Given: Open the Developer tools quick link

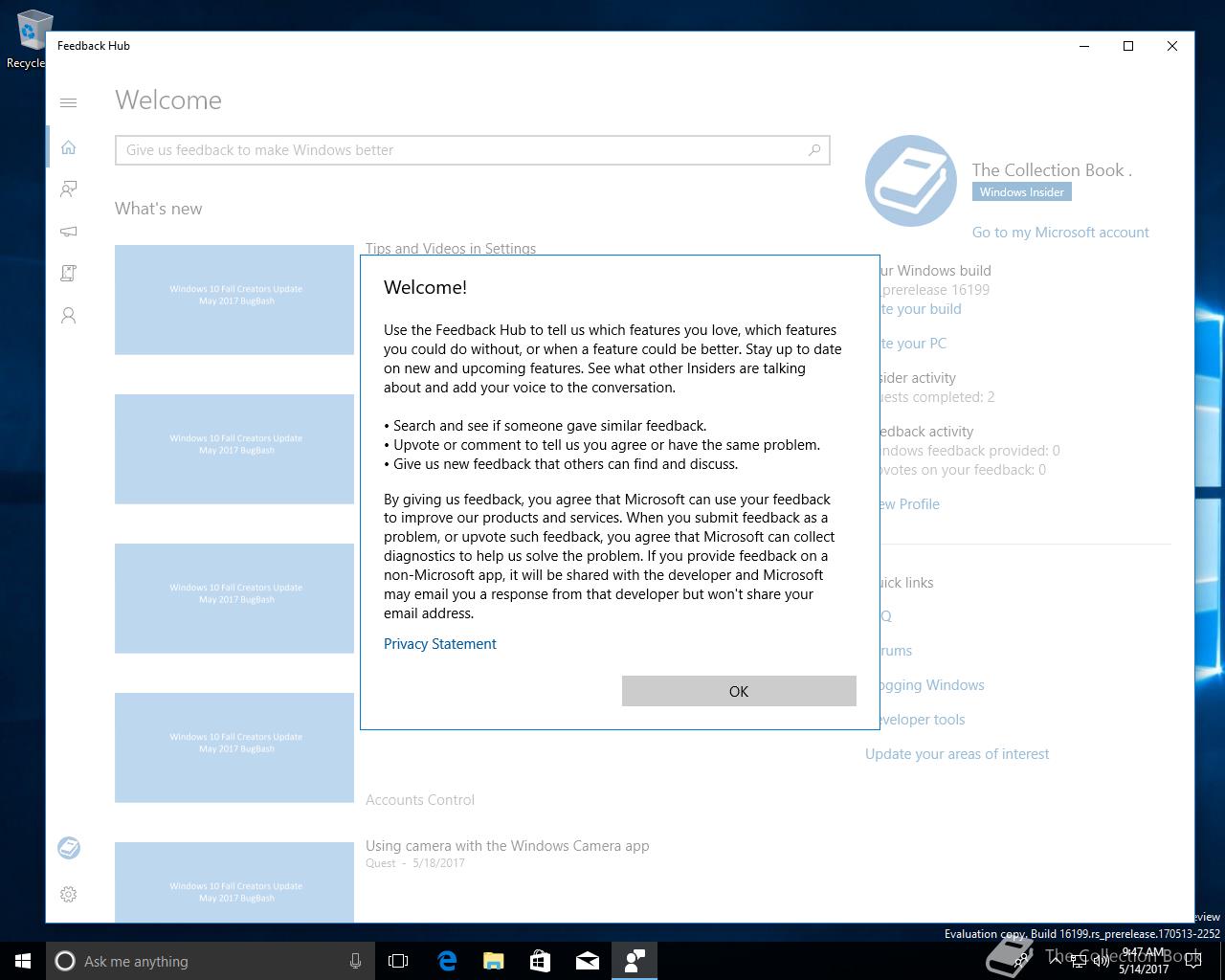Looking at the screenshot, I should point(923,720).
